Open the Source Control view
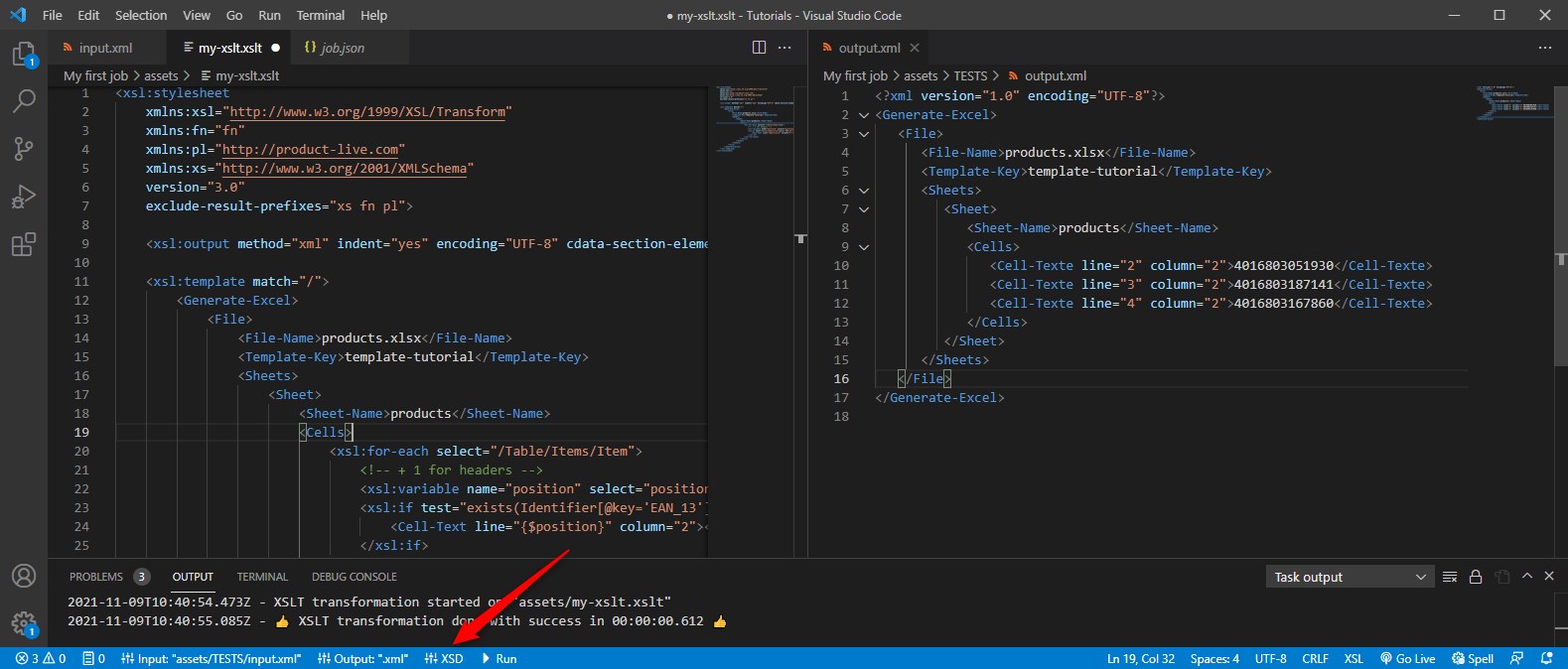 [24, 149]
